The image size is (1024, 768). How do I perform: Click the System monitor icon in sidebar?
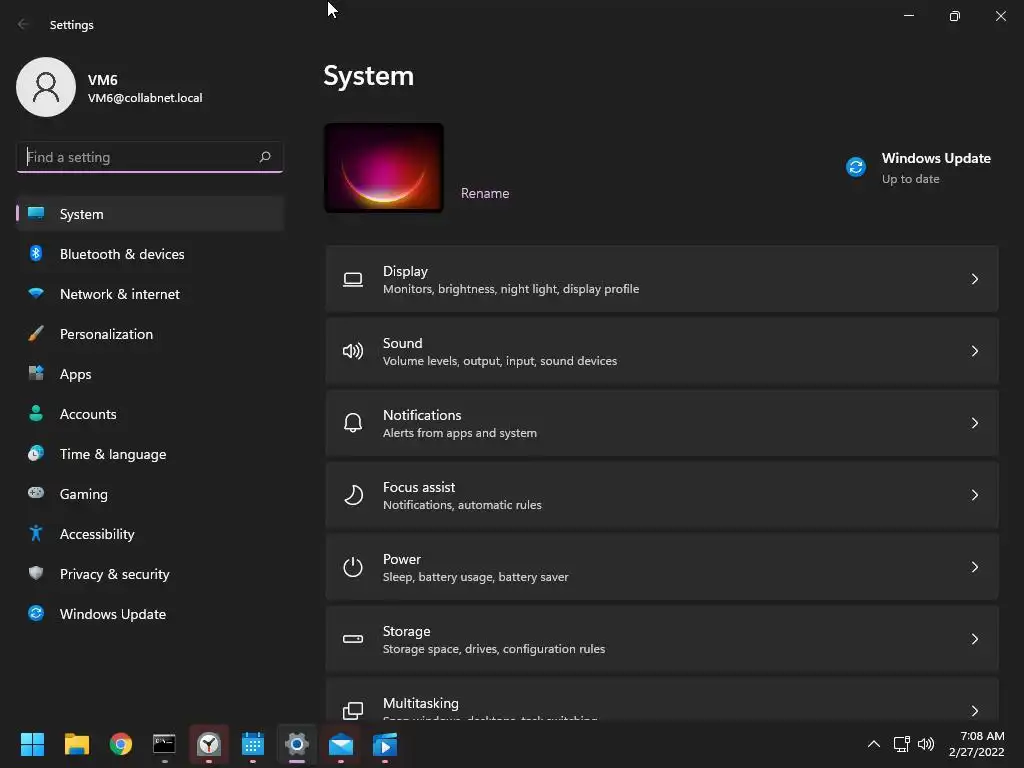click(36, 214)
